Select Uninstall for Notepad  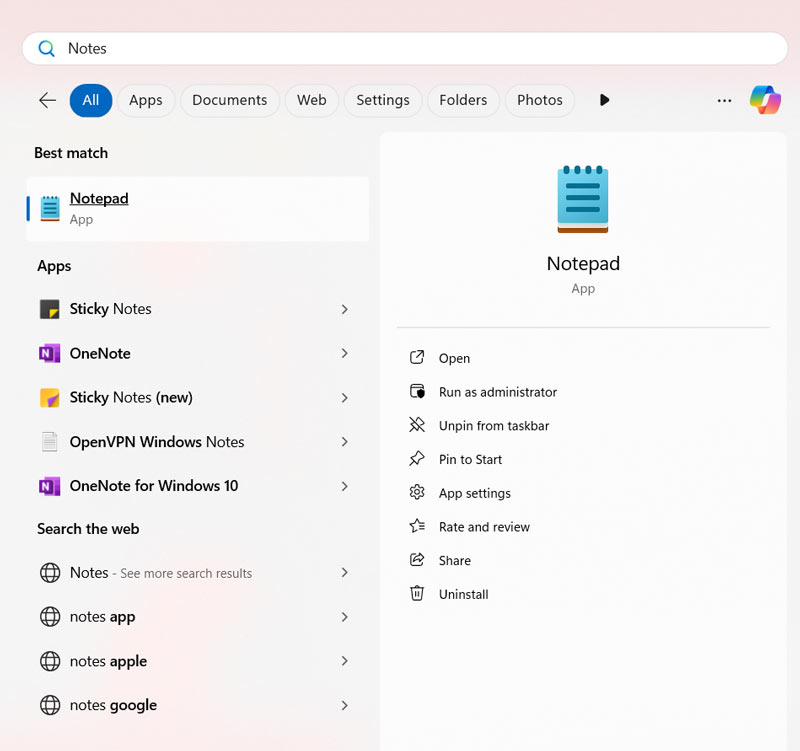(463, 594)
